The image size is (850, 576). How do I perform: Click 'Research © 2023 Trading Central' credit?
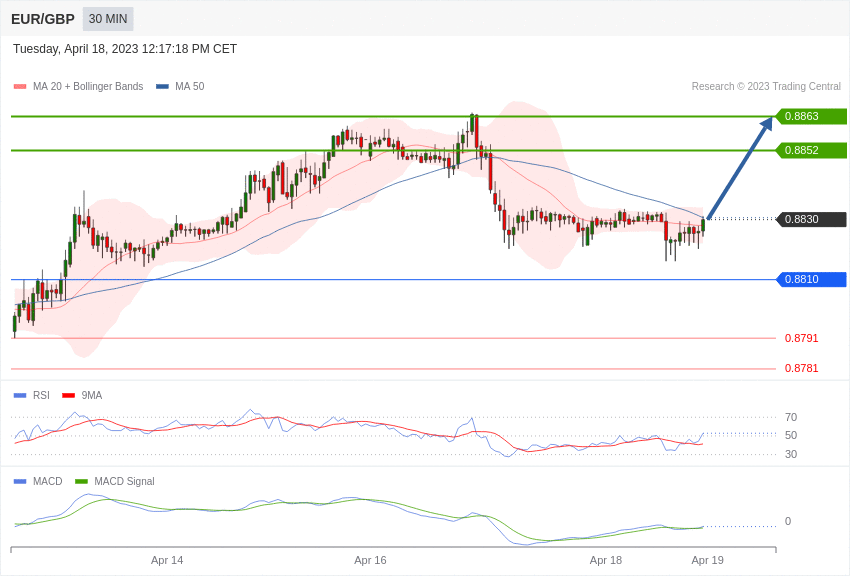pos(766,87)
